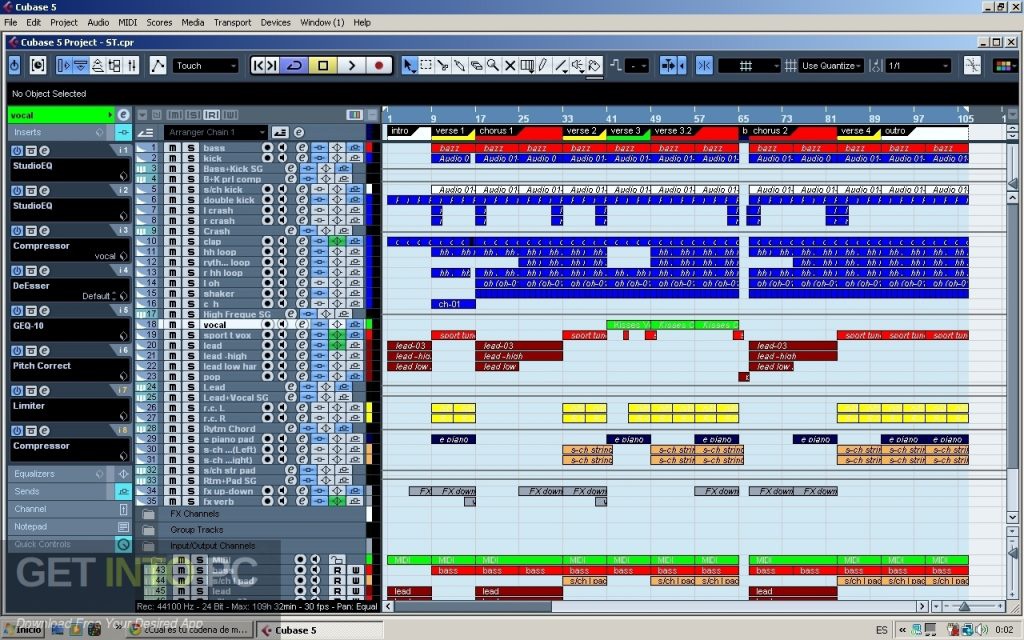1024x640 pixels.
Task: Click the Stop transport button
Action: (323, 65)
